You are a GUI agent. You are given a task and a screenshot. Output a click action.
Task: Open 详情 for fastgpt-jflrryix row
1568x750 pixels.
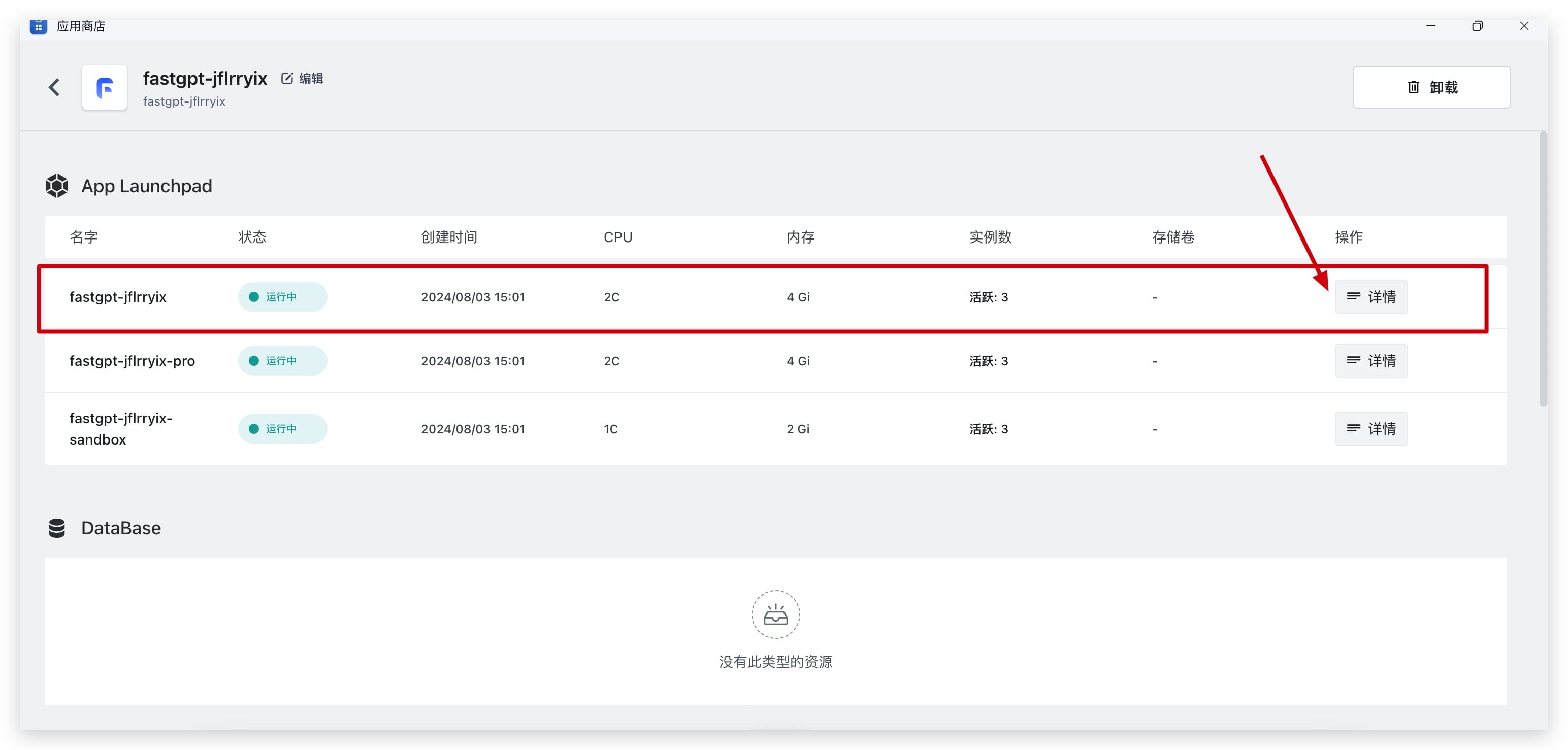[1371, 297]
